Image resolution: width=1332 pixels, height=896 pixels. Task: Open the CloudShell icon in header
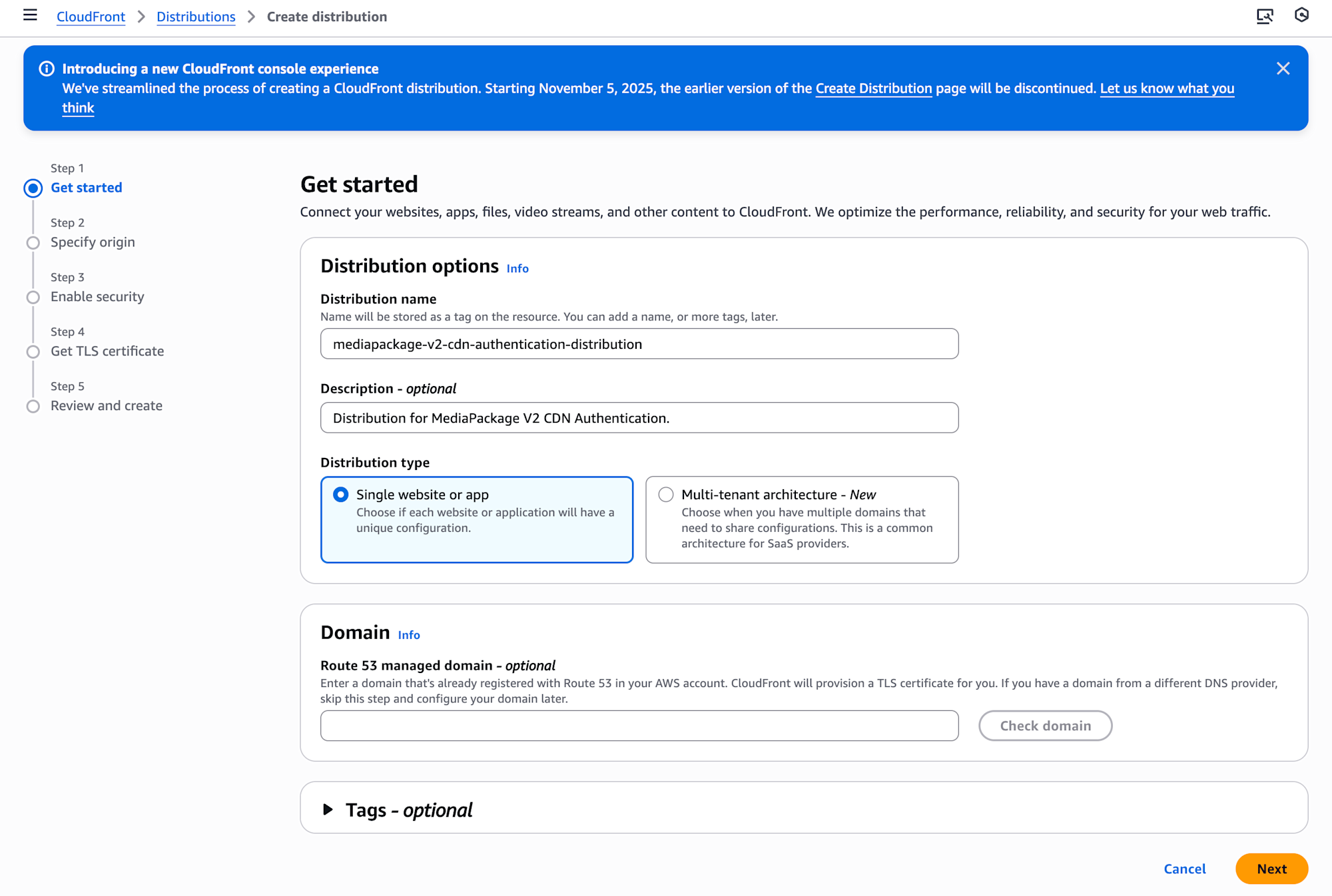[1264, 16]
